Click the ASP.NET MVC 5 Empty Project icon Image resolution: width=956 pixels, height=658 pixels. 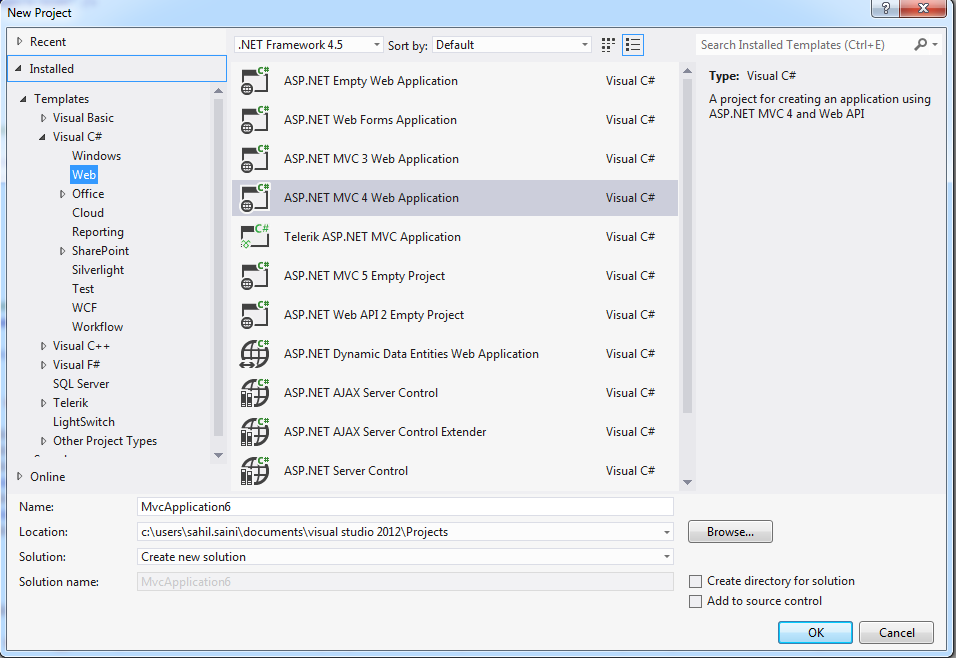[x=254, y=276]
